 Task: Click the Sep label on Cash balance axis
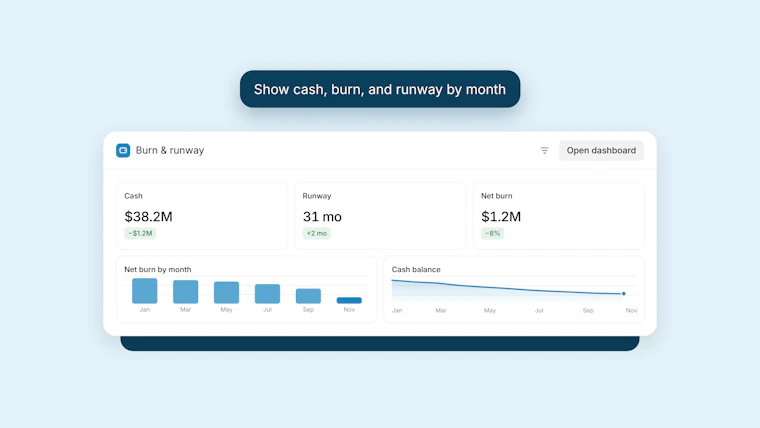tap(588, 310)
